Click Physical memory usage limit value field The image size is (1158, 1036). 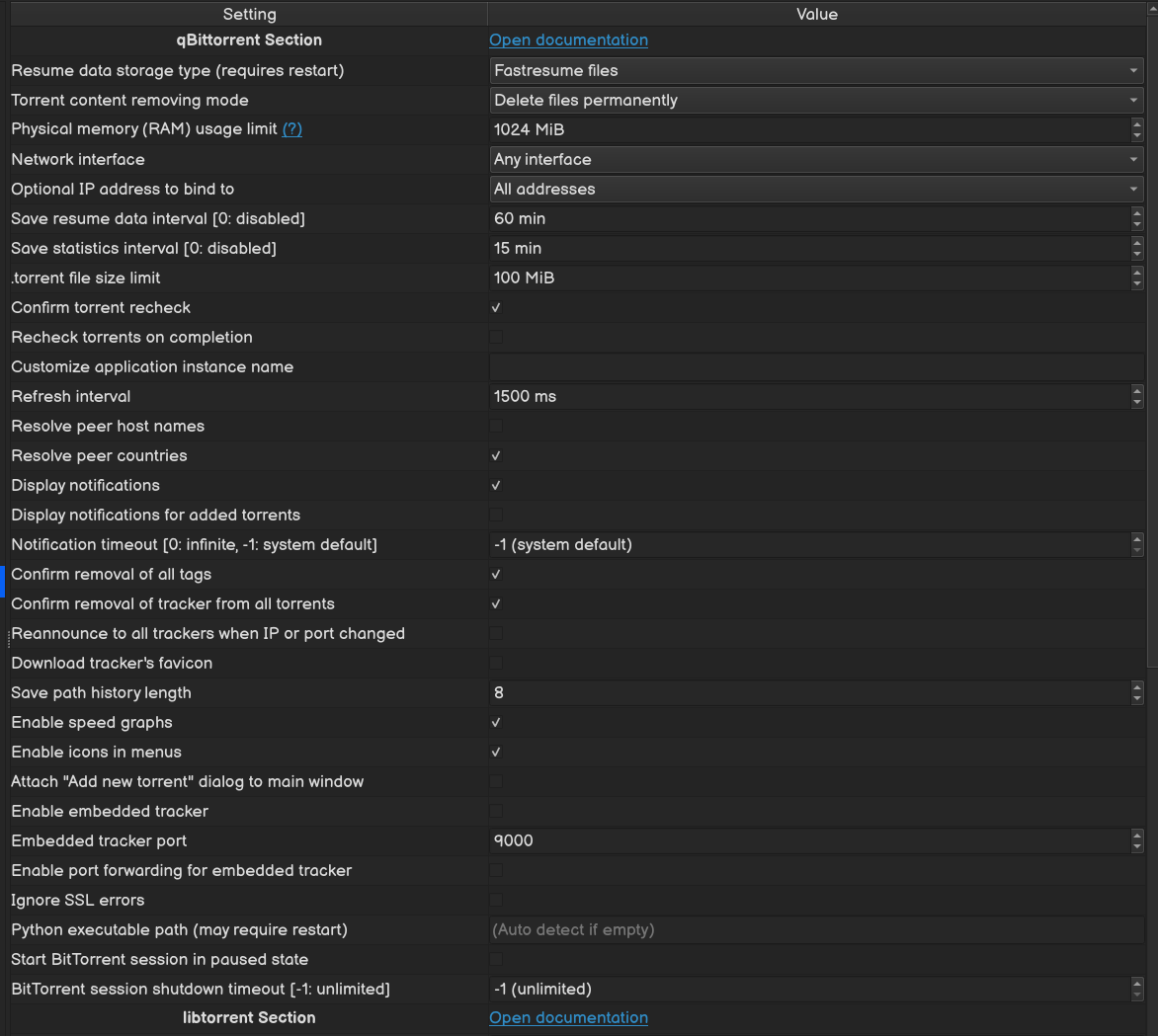810,129
